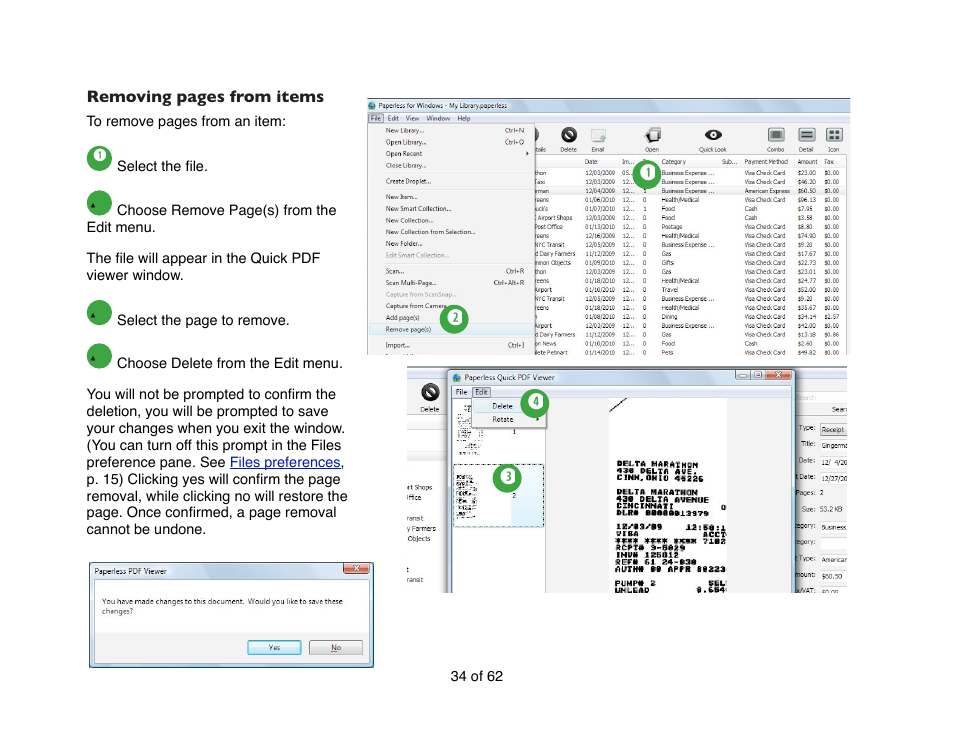Viewport: 954px width, 738px height.
Task: Select Close Library... menu entry
Action: tap(451, 165)
